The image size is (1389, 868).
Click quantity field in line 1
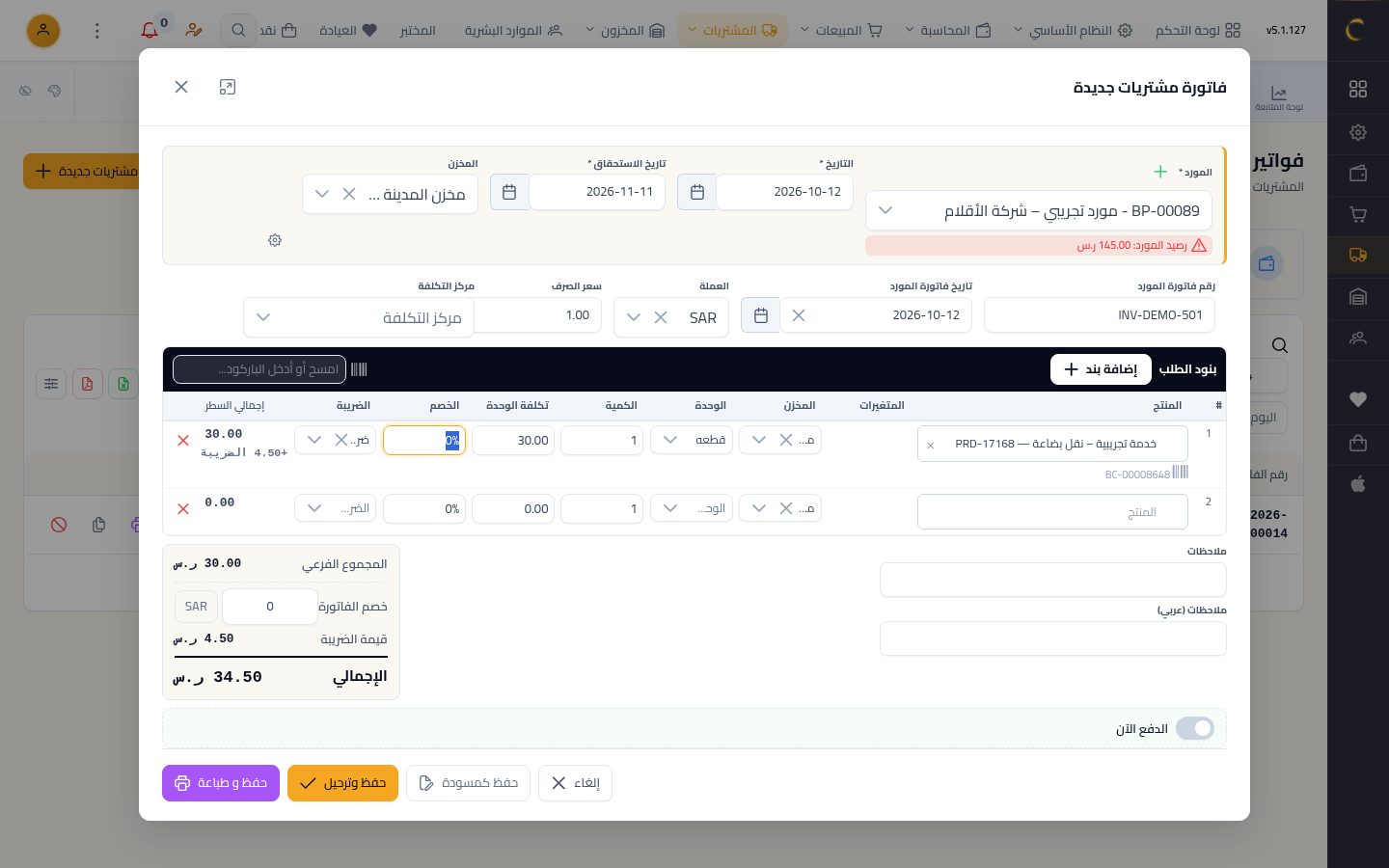click(x=602, y=440)
